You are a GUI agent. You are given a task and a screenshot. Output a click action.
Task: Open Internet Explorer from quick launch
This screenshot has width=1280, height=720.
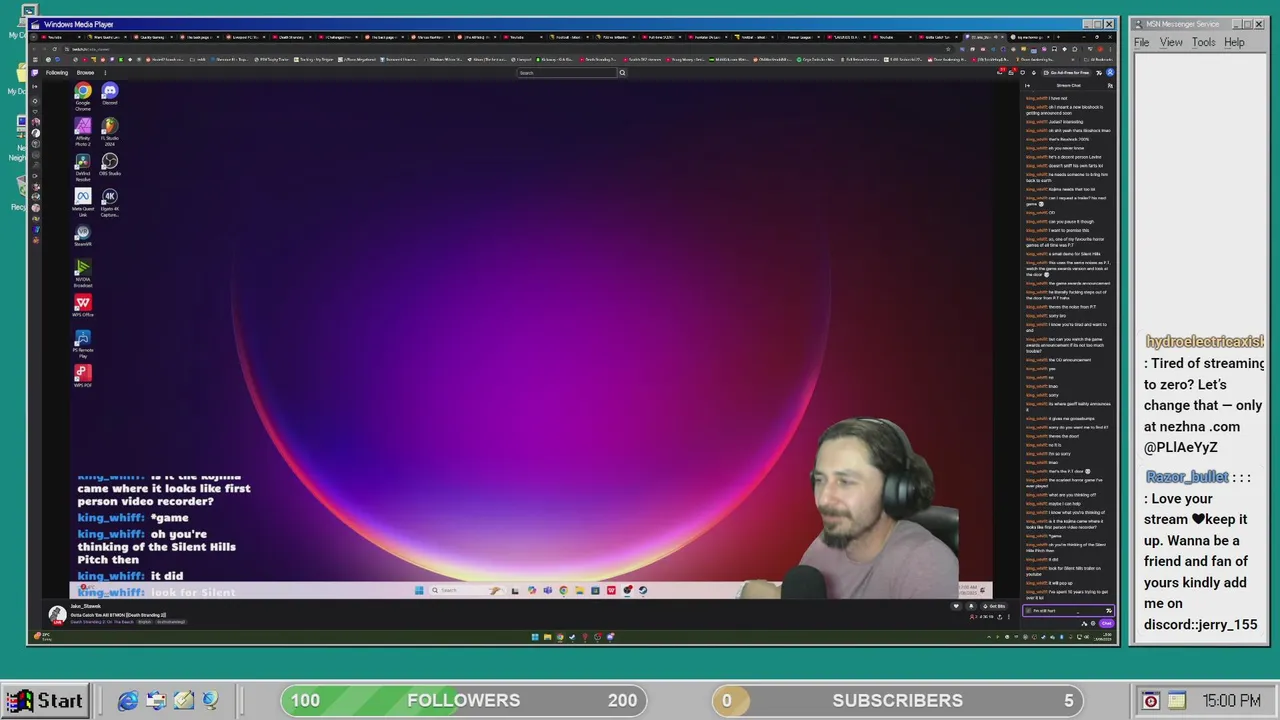pos(128,701)
